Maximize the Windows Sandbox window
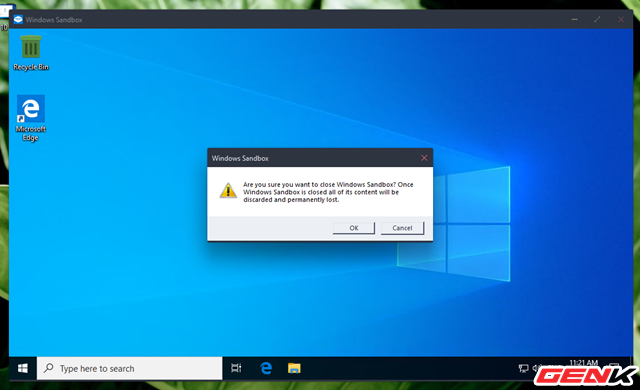The width and height of the screenshot is (640, 390). point(597,20)
